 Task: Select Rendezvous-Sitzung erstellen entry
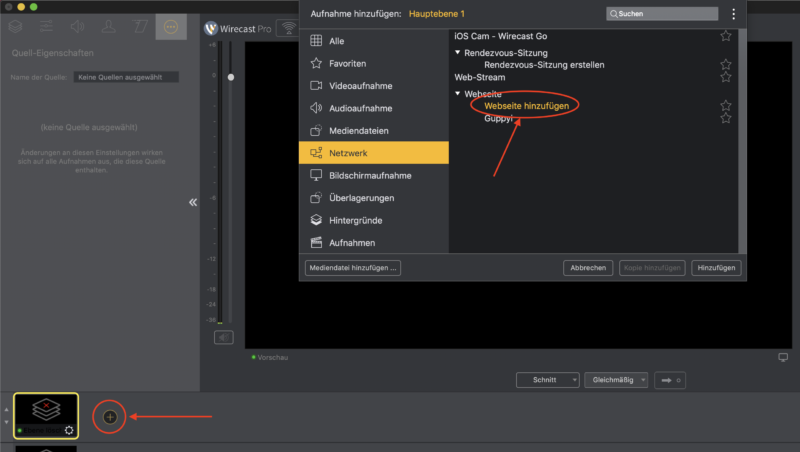pos(544,65)
